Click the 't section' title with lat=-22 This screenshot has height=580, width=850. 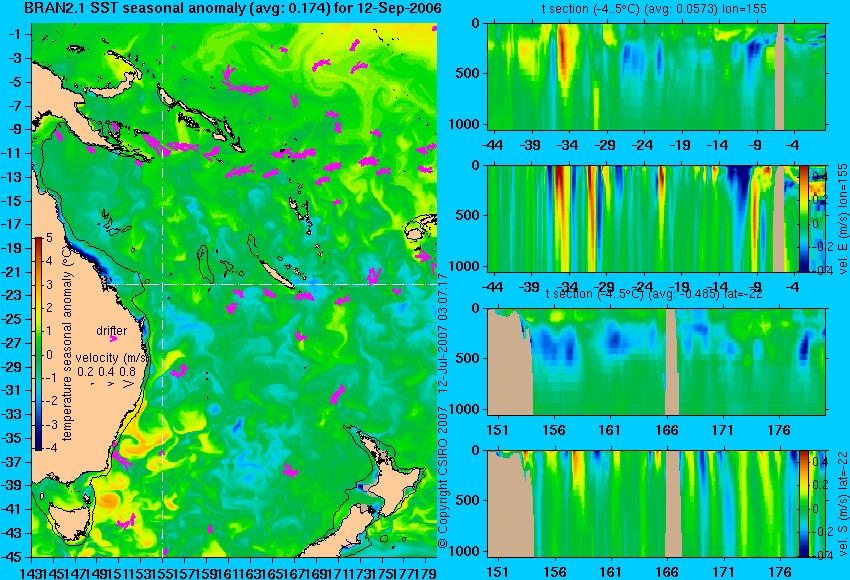click(x=654, y=294)
